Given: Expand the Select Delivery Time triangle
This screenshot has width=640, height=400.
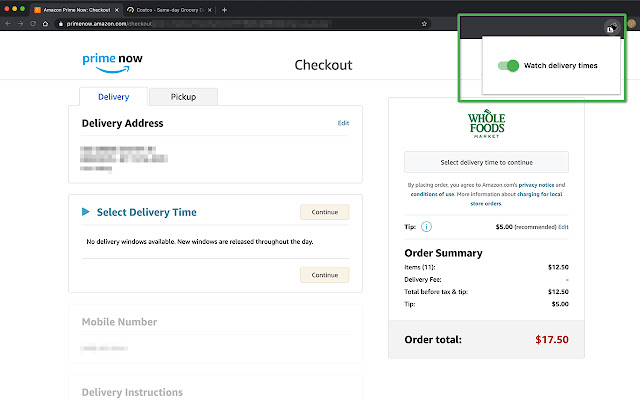Looking at the screenshot, I should tap(86, 211).
